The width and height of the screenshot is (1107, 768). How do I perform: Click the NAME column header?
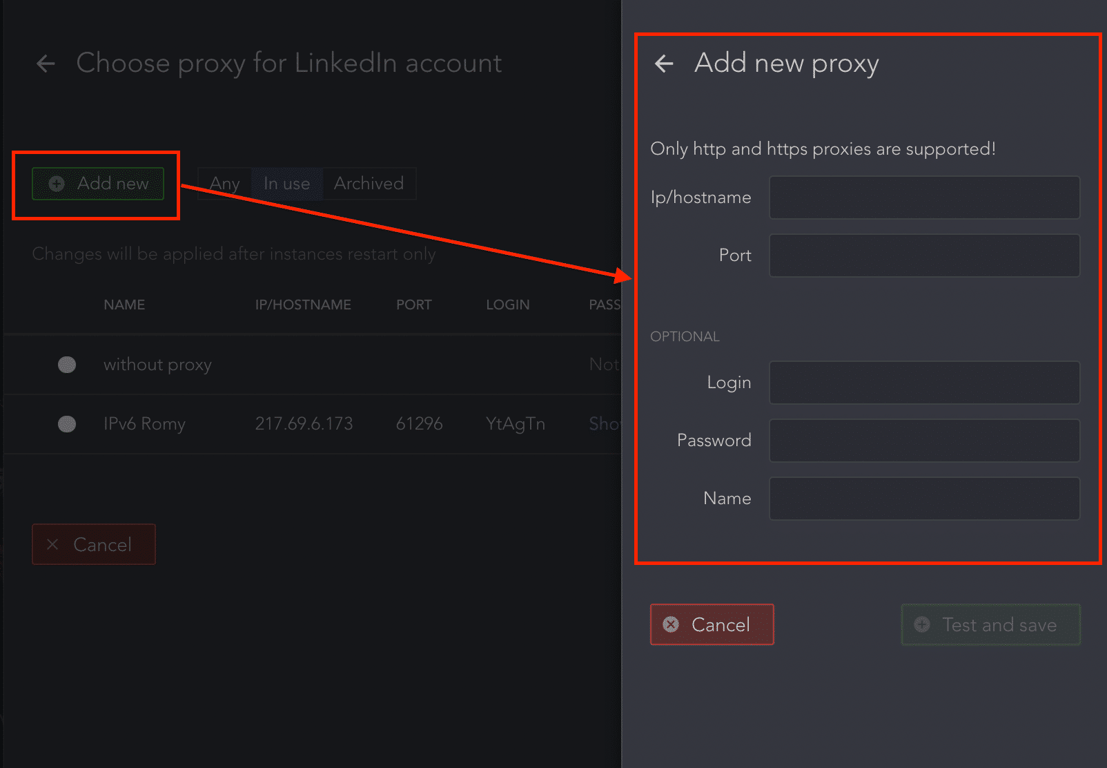click(x=124, y=305)
